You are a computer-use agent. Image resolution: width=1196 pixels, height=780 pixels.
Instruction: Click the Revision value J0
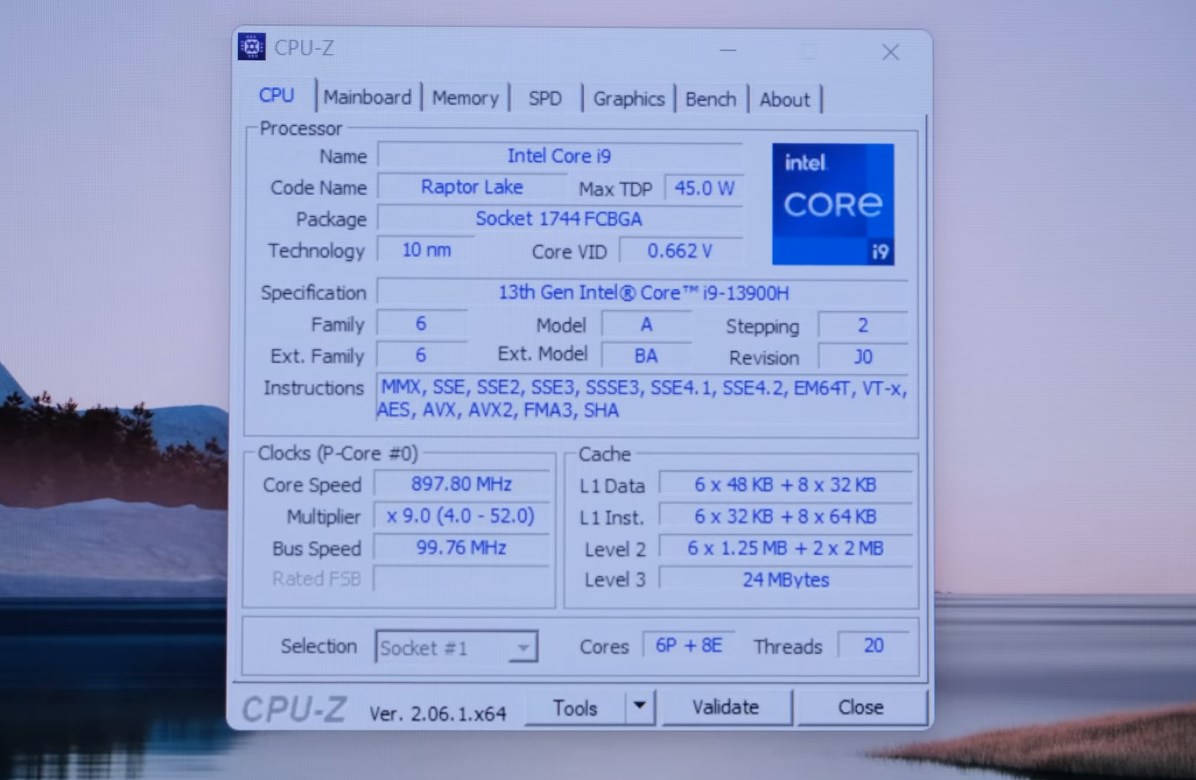[863, 357]
